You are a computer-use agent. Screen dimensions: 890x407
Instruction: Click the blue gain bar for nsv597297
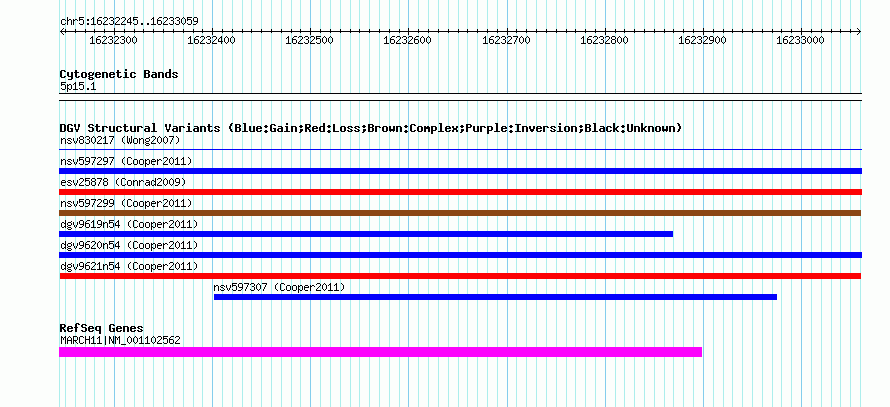pyautogui.click(x=460, y=171)
